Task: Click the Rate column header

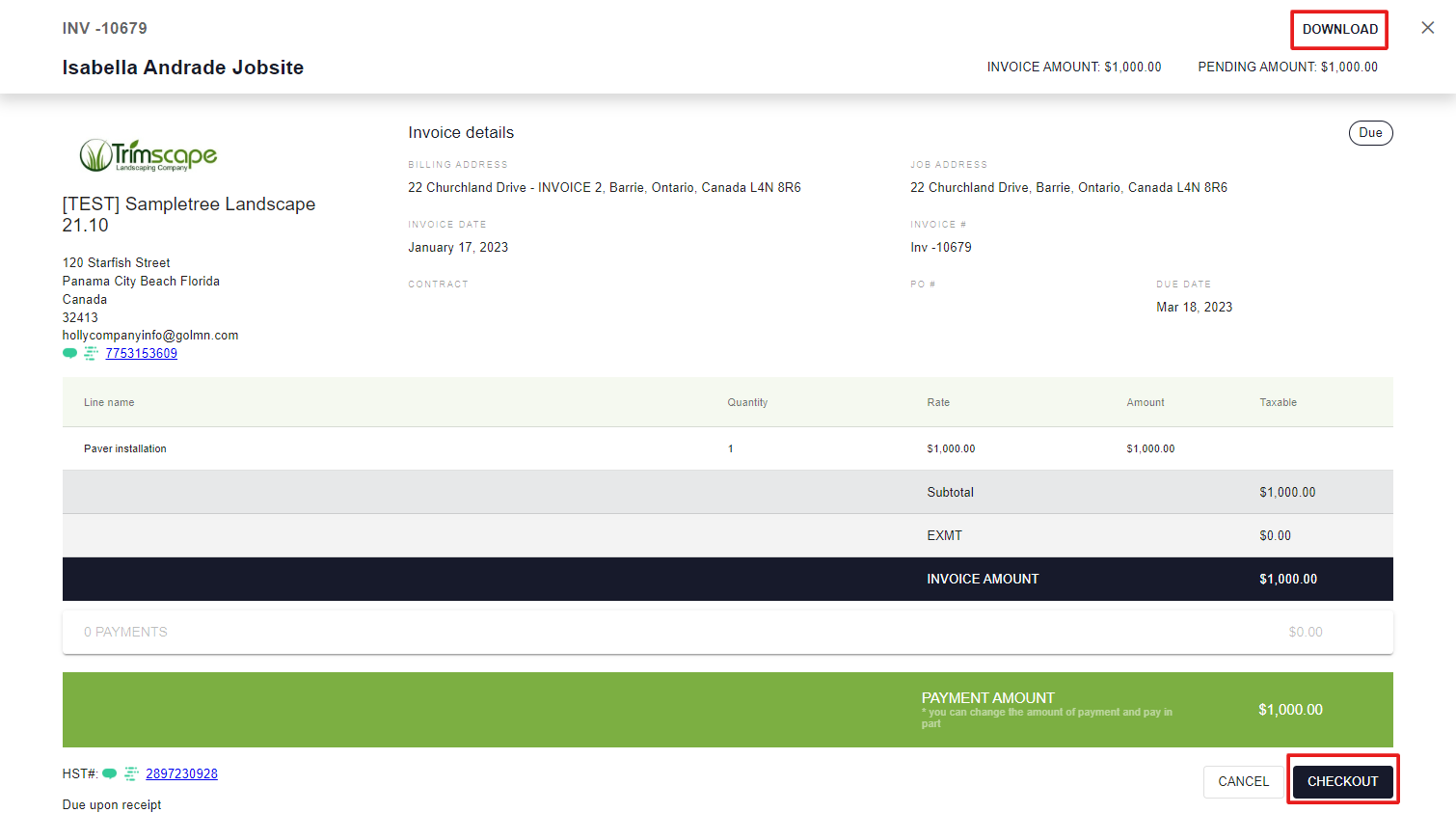Action: tap(938, 402)
